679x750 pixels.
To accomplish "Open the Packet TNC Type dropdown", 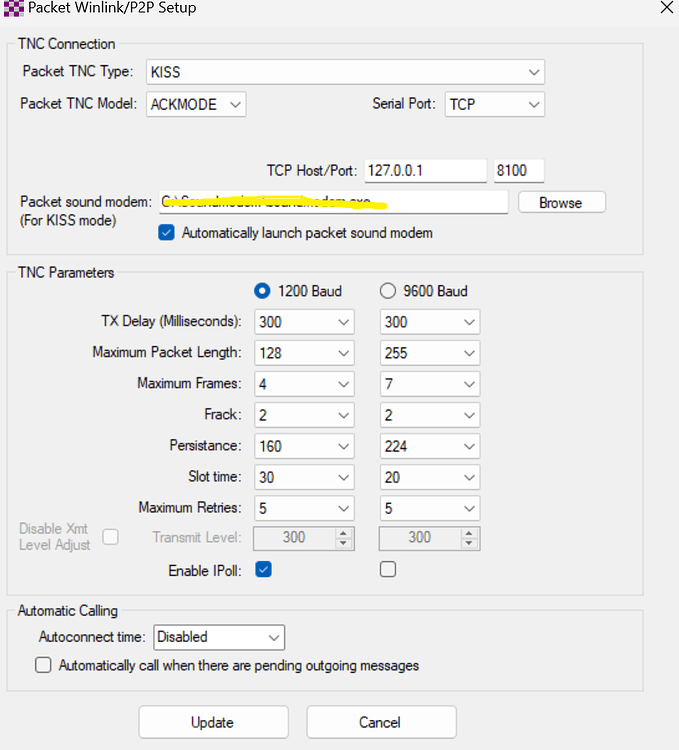I will click(345, 72).
